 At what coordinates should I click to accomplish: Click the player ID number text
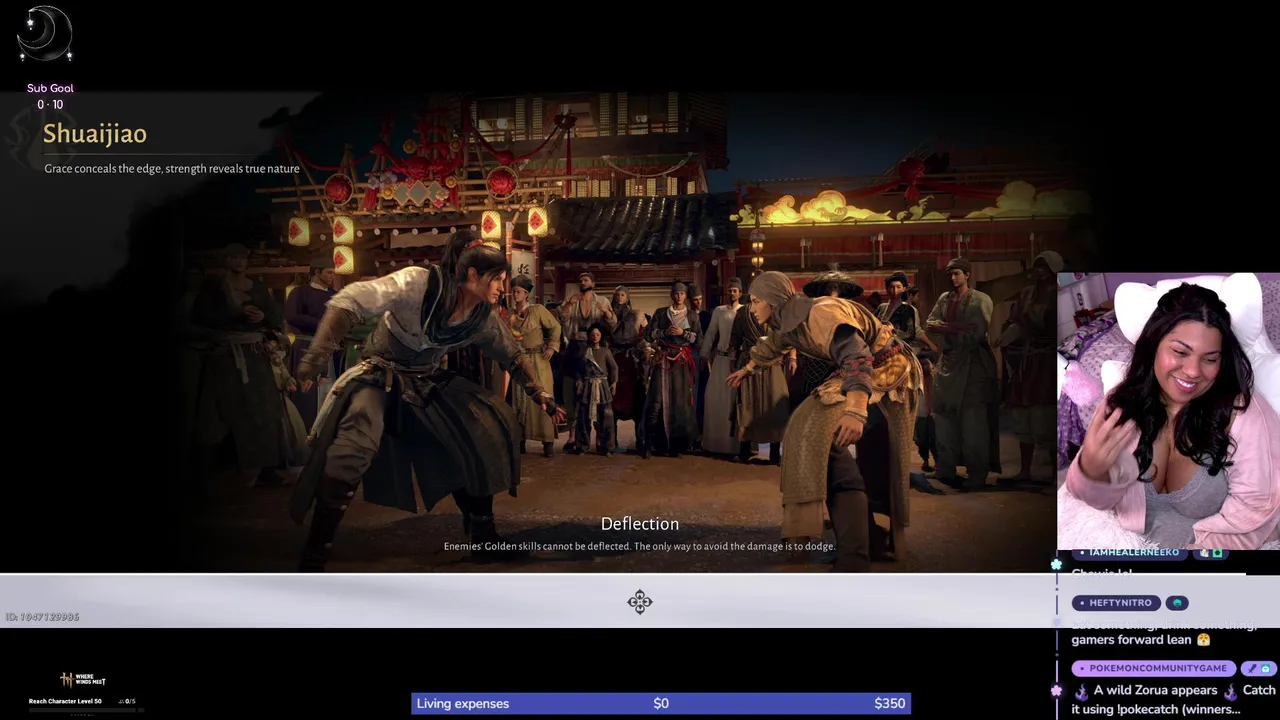click(42, 617)
